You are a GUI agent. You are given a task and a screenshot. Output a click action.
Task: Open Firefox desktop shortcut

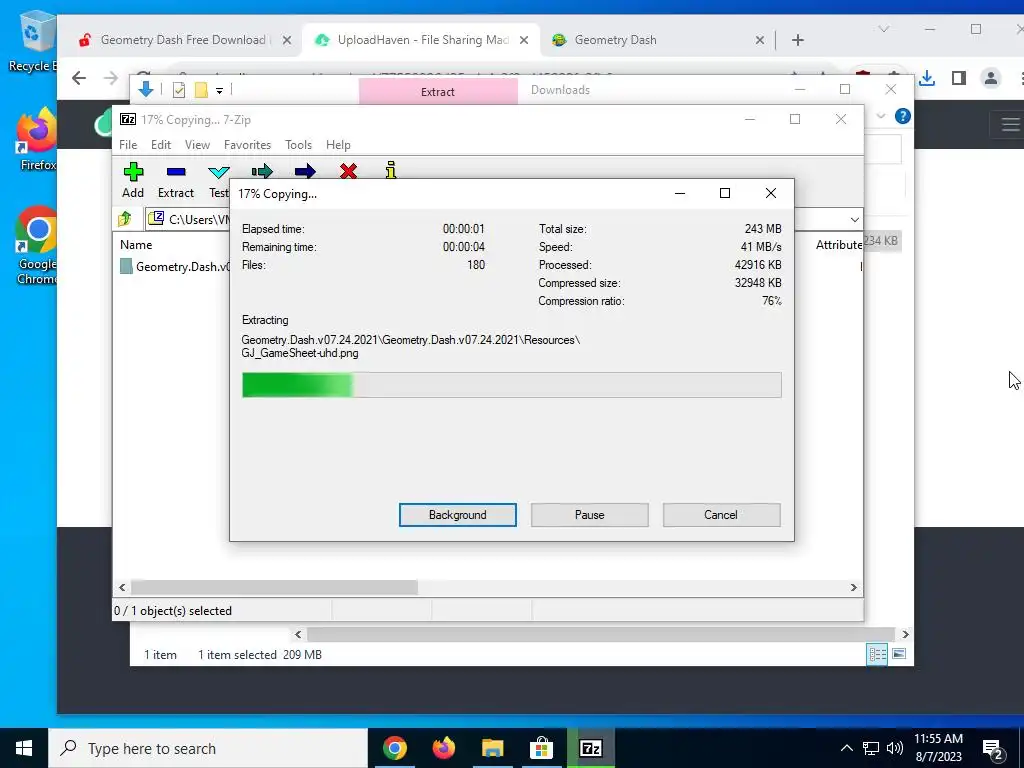36,140
